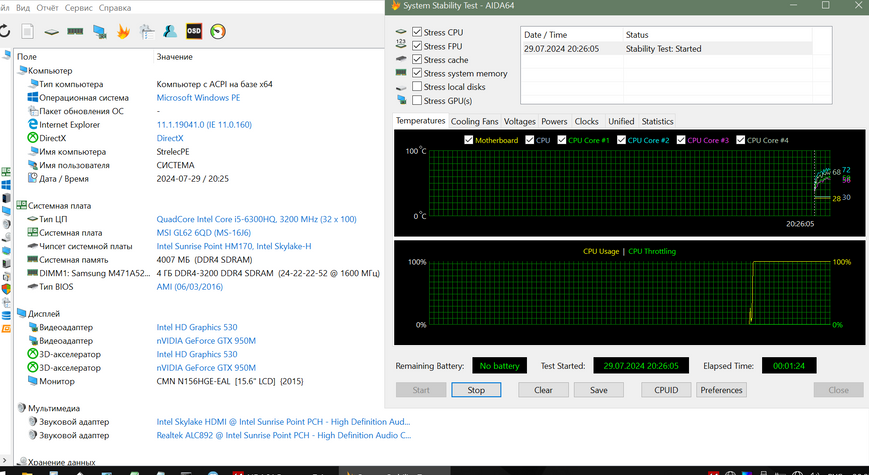Image resolution: width=869 pixels, height=475 pixels.
Task: Click the Clear button
Action: [x=543, y=390]
